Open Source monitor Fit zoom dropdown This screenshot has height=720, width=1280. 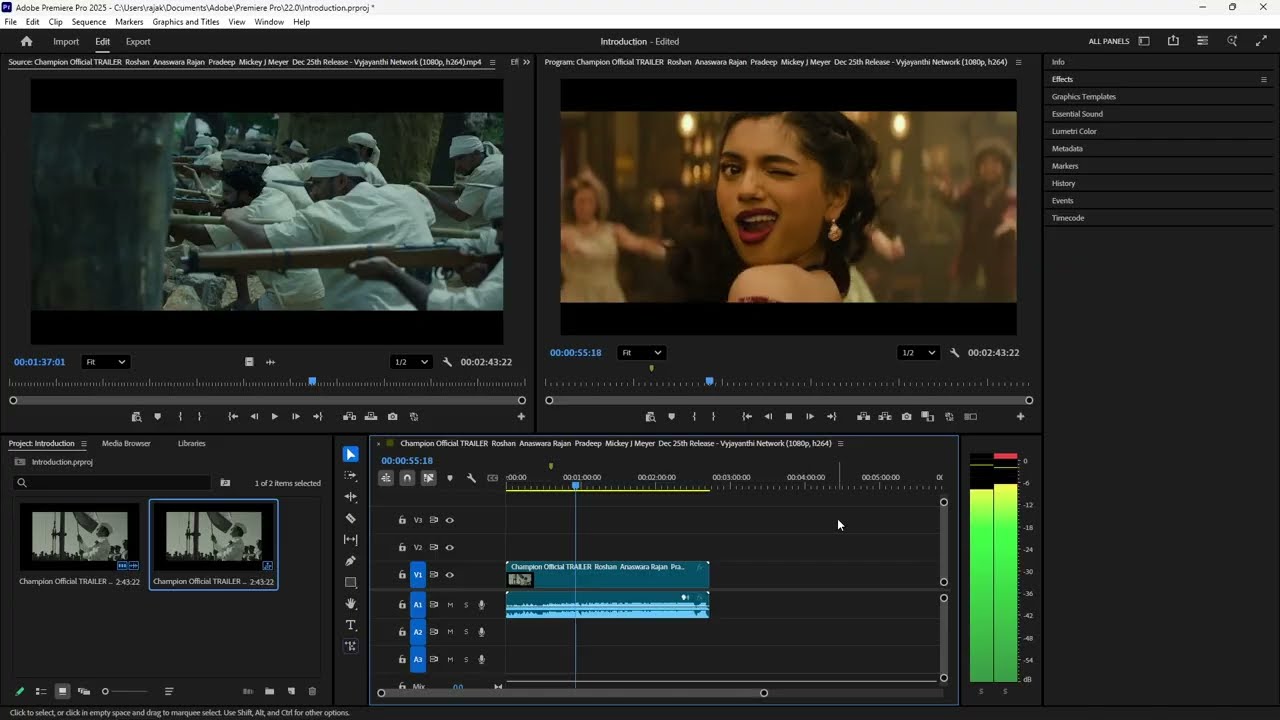tap(105, 362)
